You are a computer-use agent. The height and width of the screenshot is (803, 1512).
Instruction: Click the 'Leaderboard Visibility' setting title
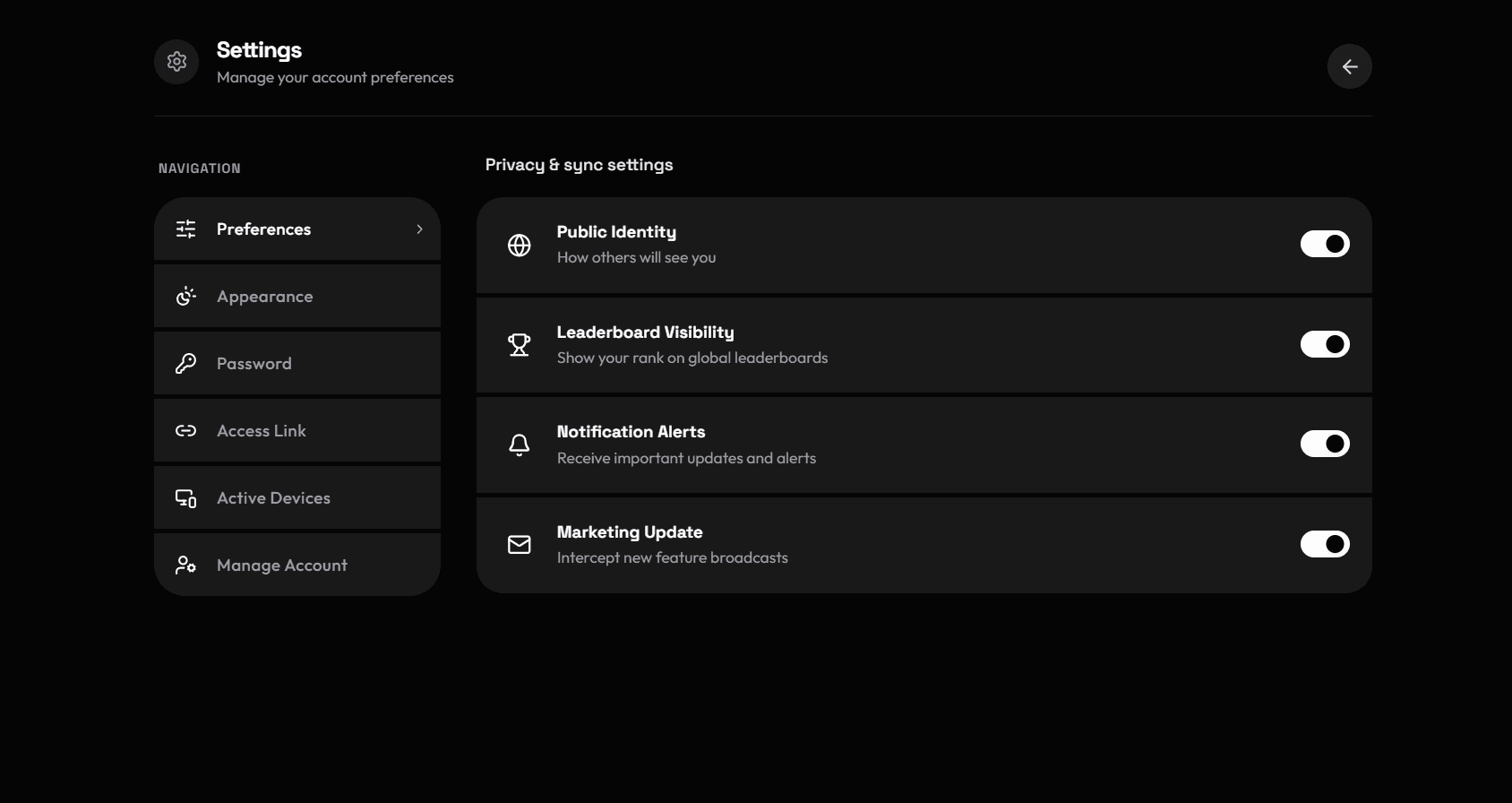[x=645, y=332]
